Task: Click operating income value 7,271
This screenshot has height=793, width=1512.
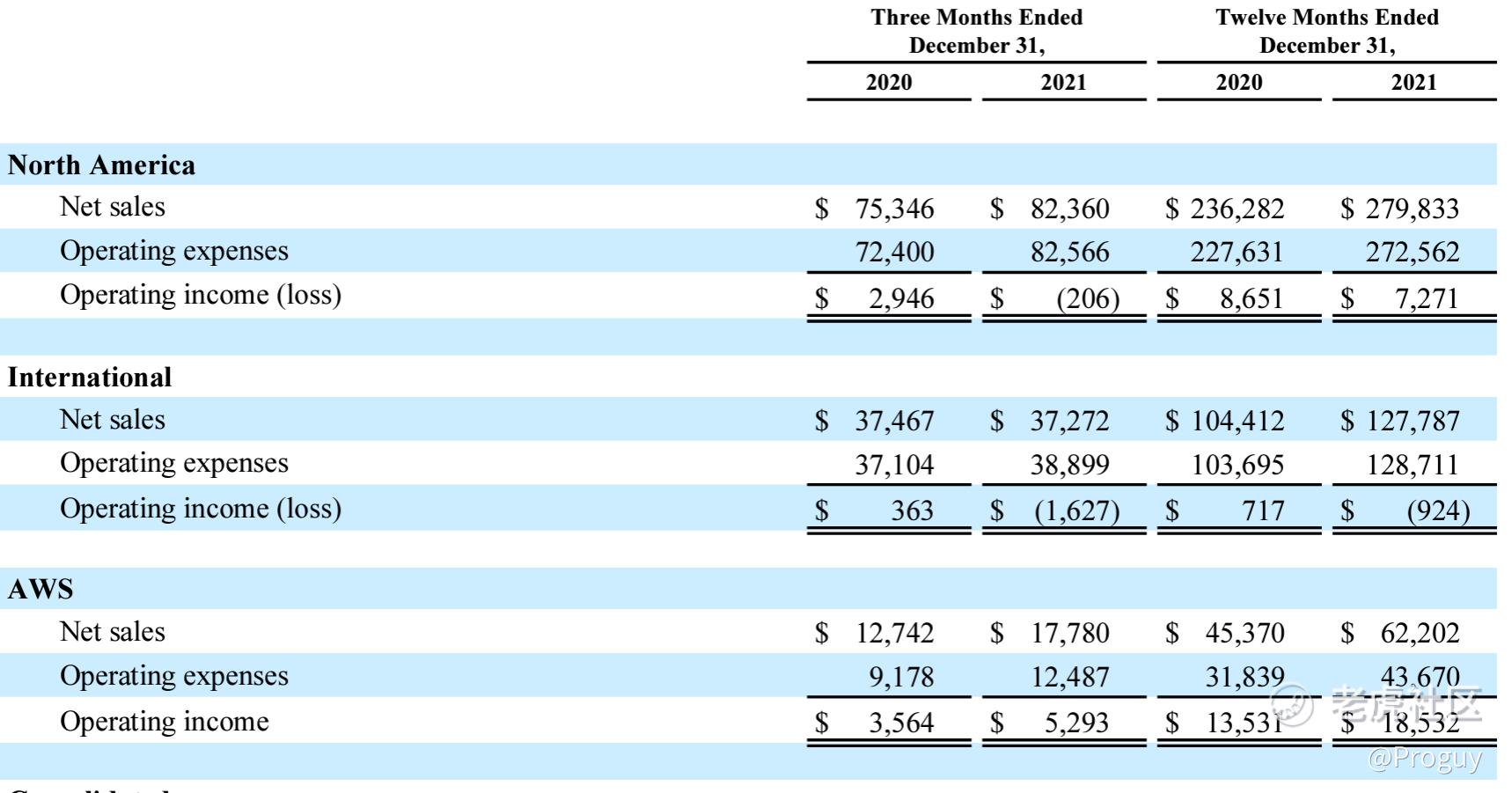Action: click(1427, 298)
